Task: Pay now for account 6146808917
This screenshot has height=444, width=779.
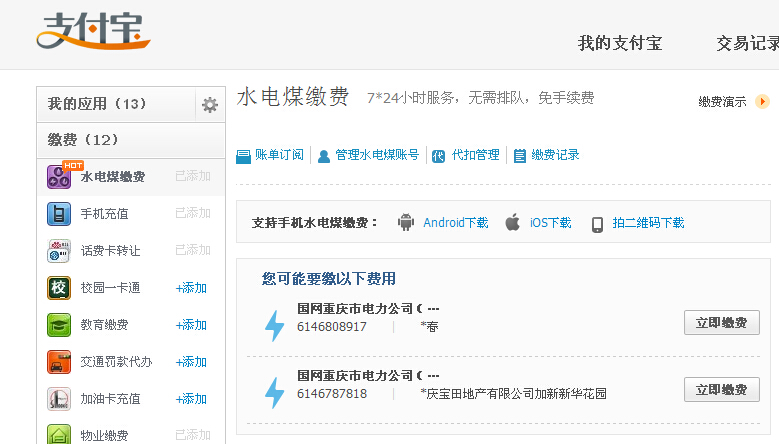Action: pyautogui.click(x=721, y=323)
